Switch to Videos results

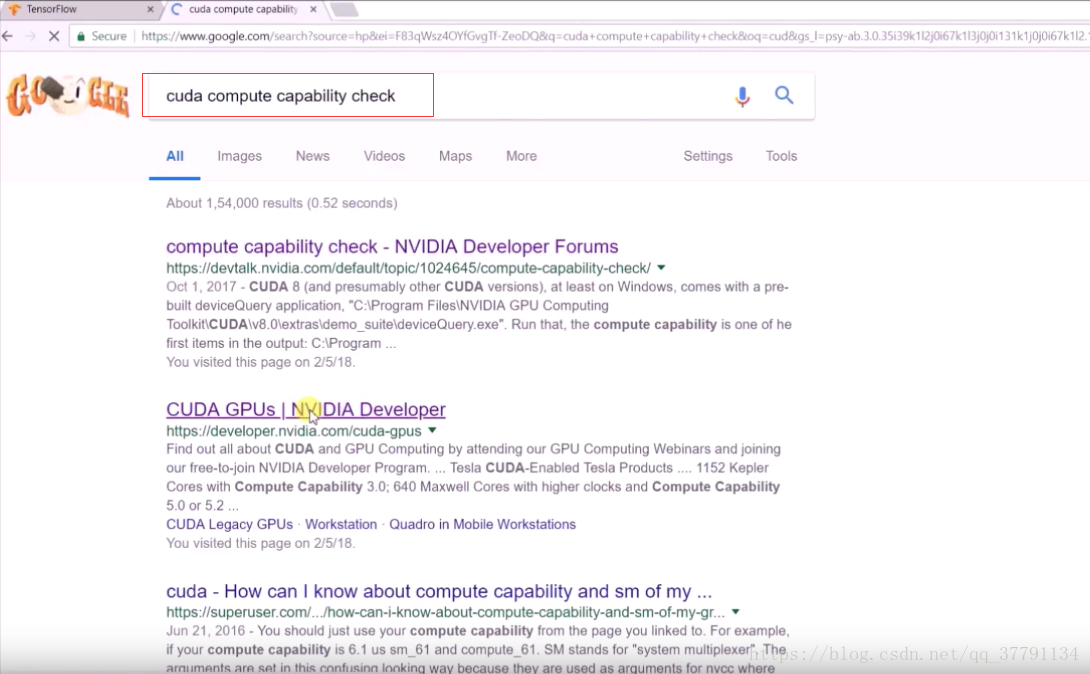(x=384, y=156)
